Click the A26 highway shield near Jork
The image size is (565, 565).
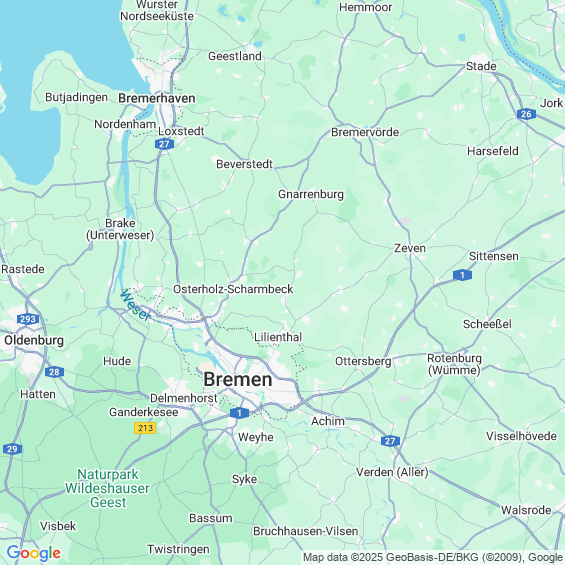pos(526,114)
